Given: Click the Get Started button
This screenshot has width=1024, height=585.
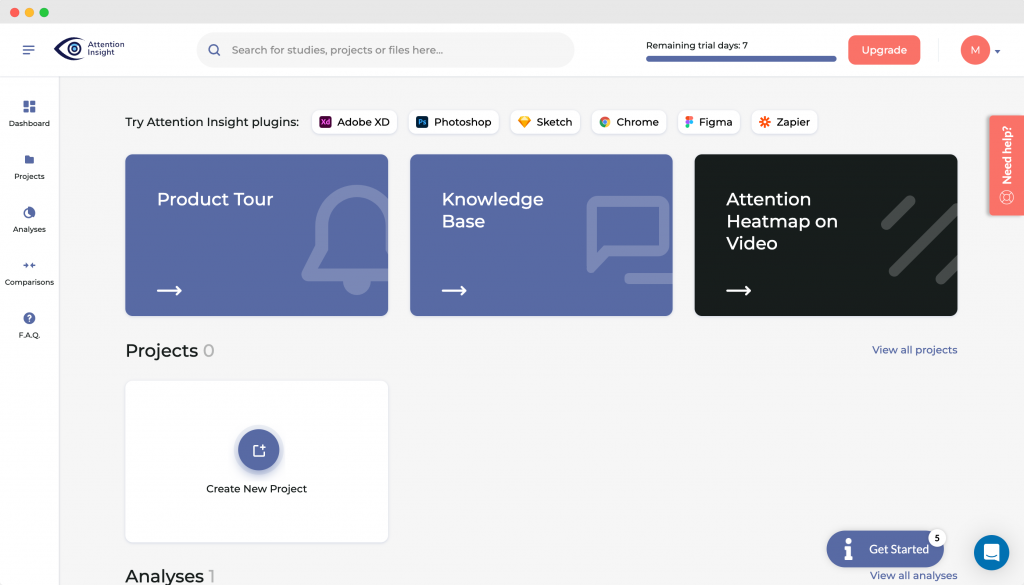Looking at the screenshot, I should [885, 549].
